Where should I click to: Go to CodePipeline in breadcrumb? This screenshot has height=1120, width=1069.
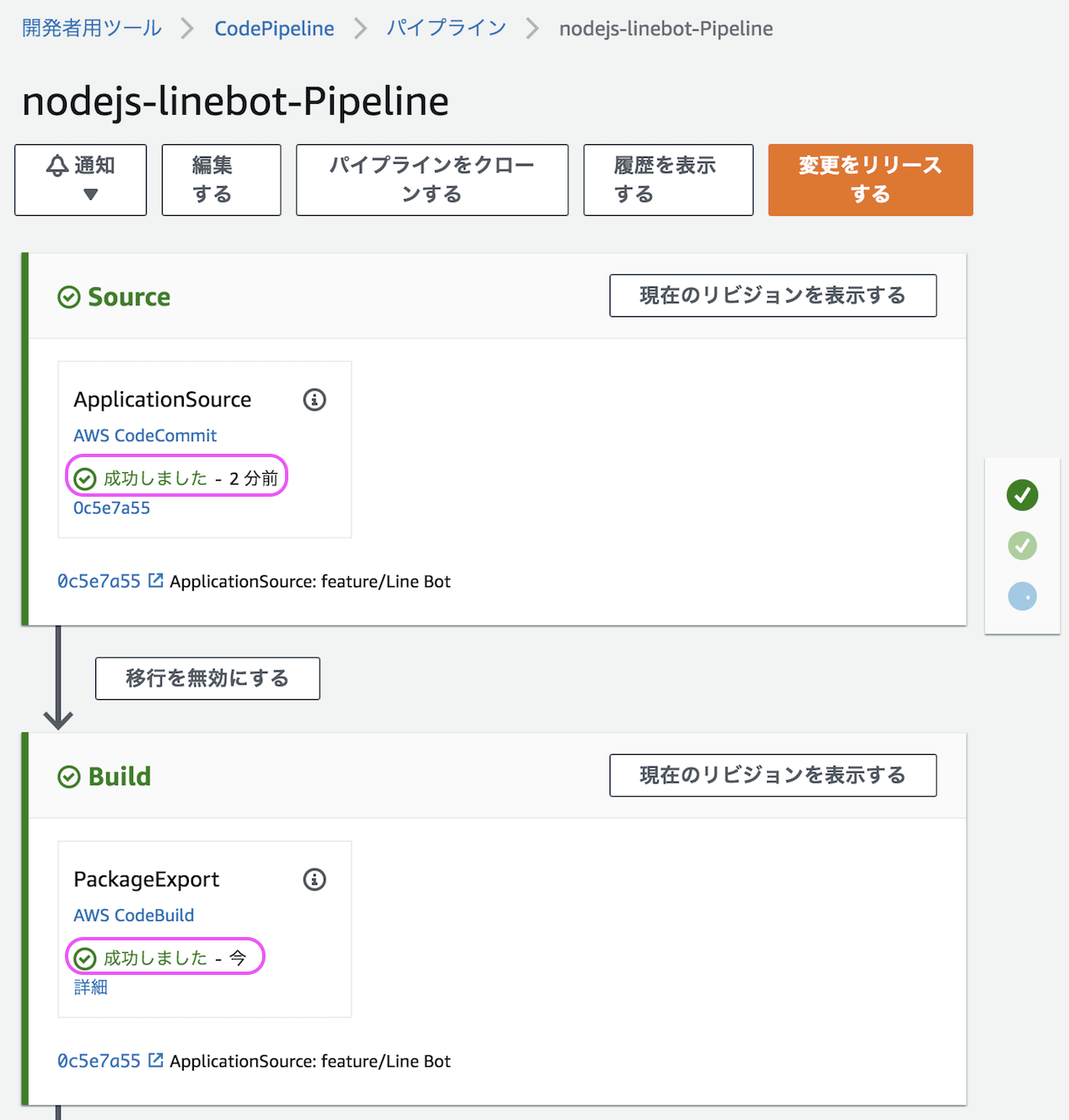click(x=274, y=29)
